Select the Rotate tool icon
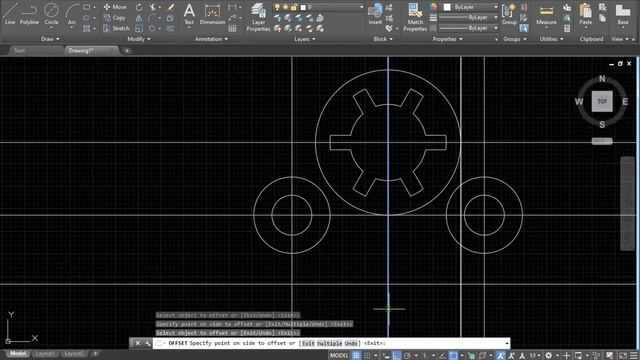Screen dimensions: 640x360 139,7
